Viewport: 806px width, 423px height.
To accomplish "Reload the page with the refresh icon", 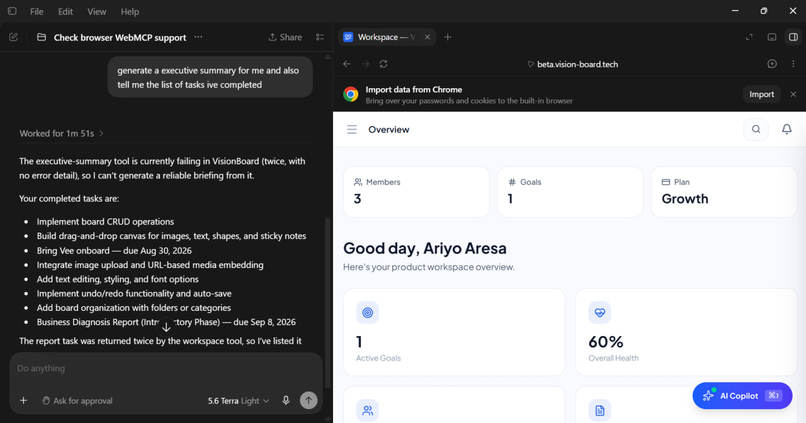I will [383, 64].
